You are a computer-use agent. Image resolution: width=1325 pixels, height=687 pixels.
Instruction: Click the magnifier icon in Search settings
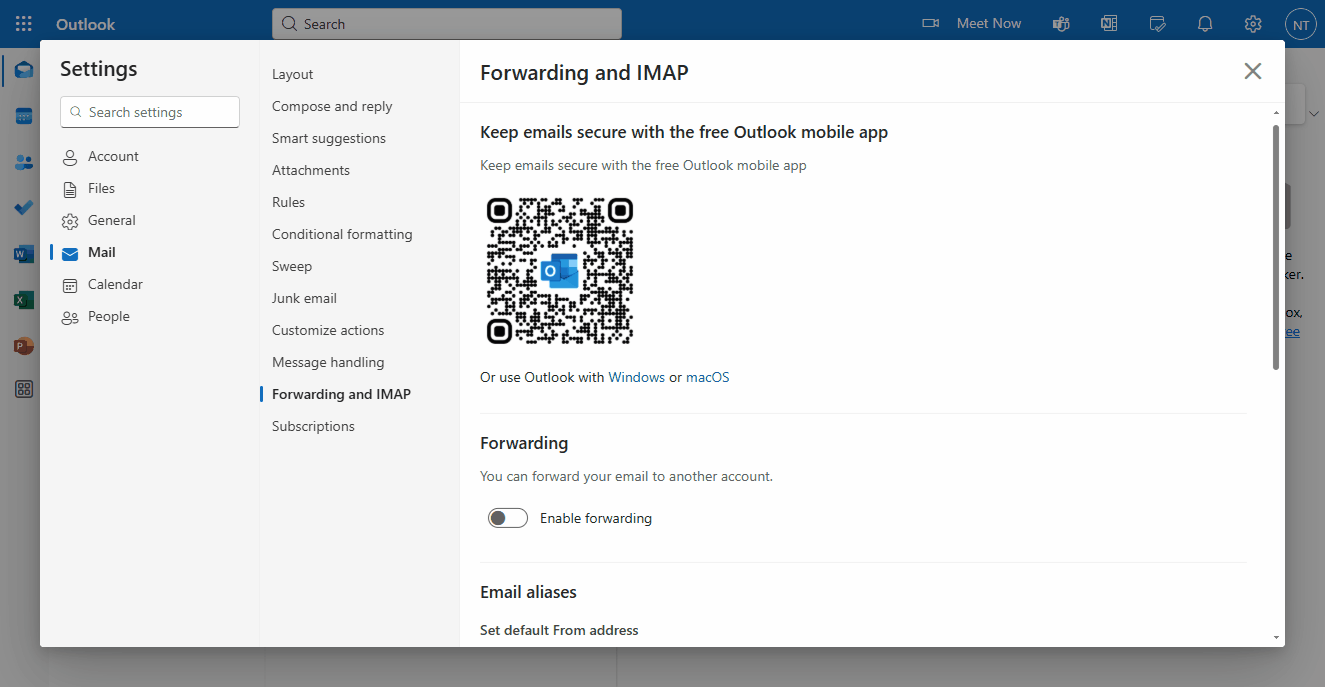[76, 112]
